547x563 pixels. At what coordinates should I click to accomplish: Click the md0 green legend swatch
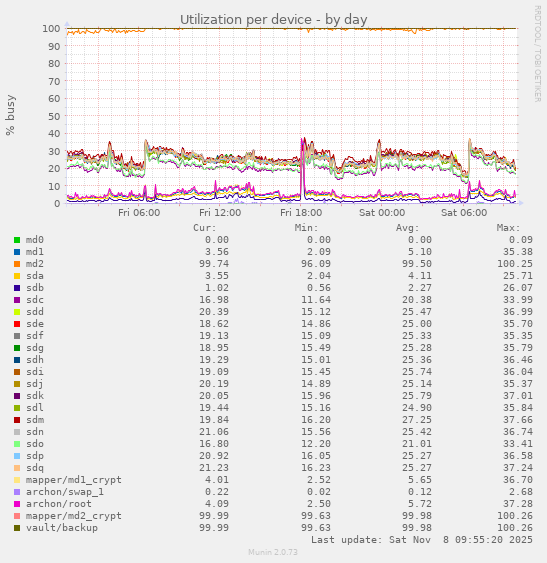pyautogui.click(x=17, y=240)
